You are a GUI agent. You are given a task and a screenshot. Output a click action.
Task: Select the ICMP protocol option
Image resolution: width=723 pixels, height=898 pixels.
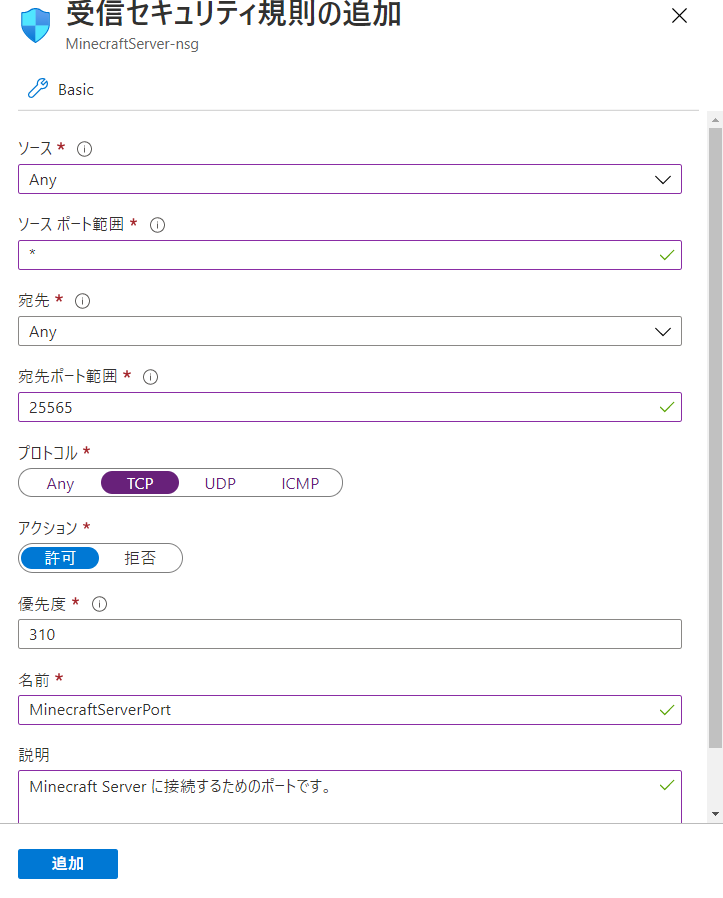(299, 483)
